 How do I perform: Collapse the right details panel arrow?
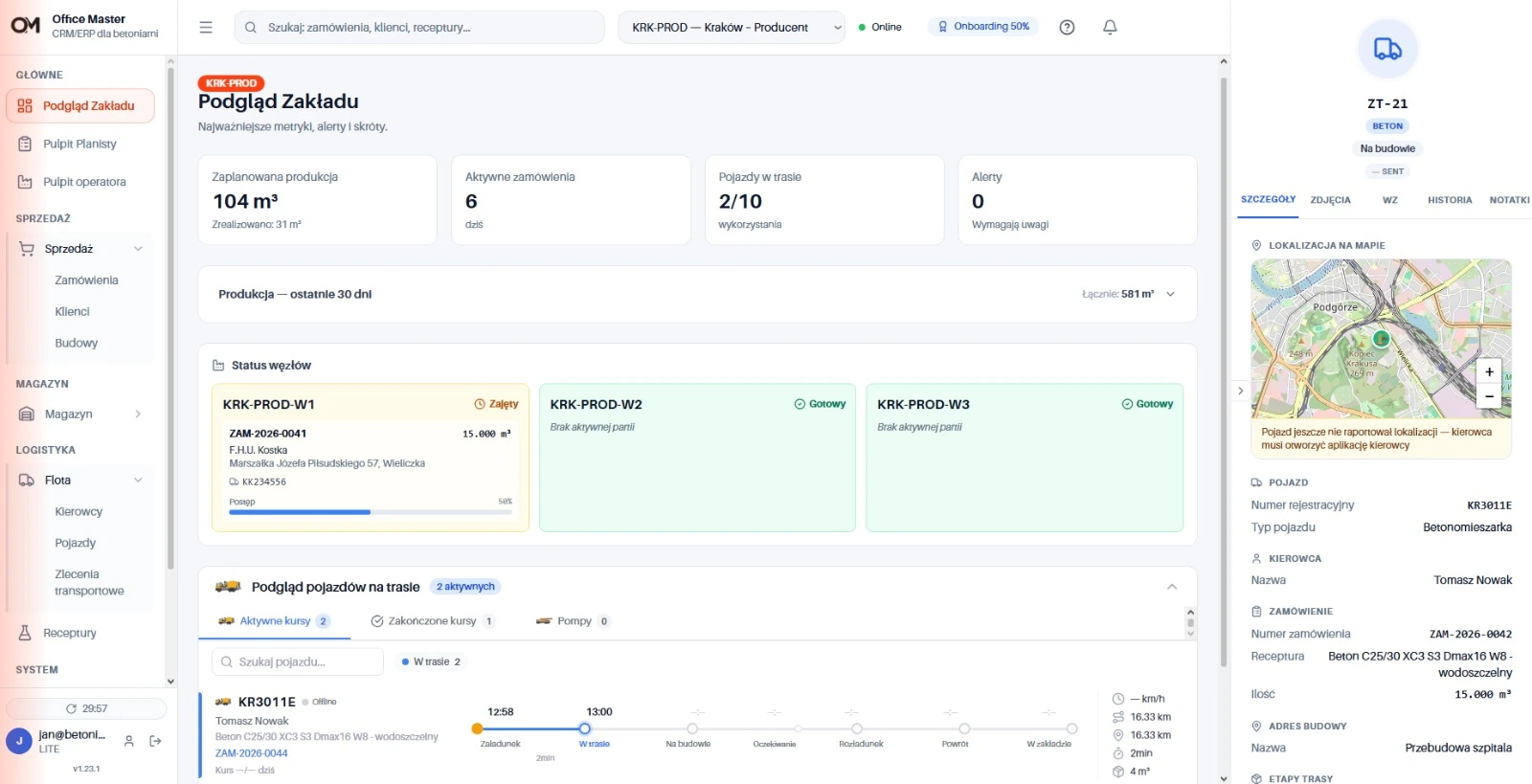click(x=1240, y=391)
